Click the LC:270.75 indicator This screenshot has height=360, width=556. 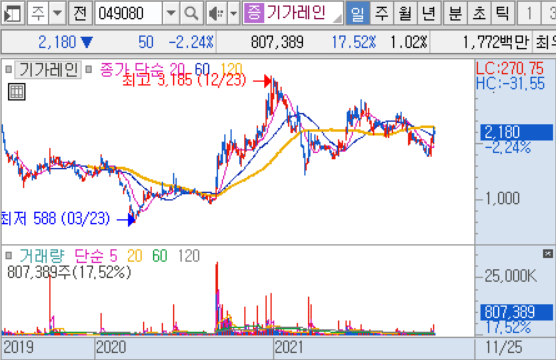(x=510, y=68)
